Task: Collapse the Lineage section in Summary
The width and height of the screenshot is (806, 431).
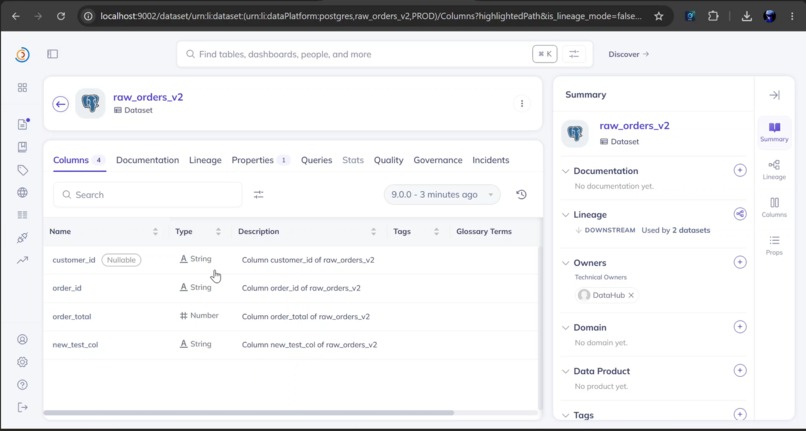Action: [565, 214]
